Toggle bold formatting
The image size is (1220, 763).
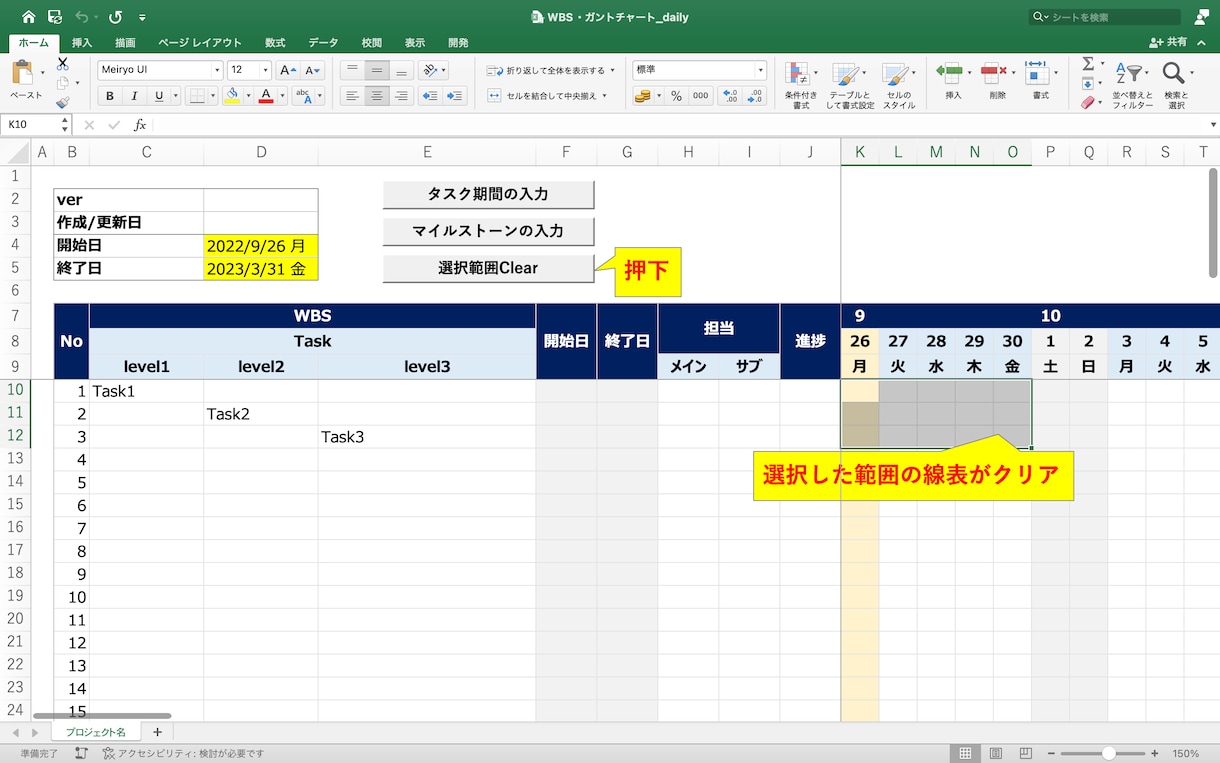pyautogui.click(x=110, y=96)
